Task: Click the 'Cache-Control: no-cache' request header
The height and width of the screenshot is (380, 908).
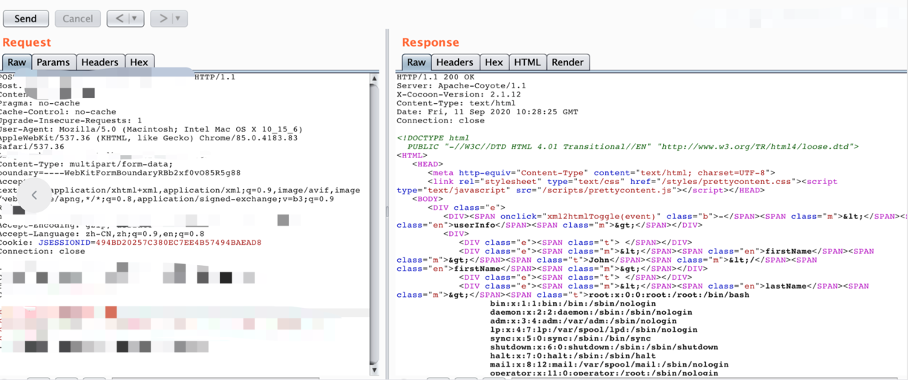Action: pyautogui.click(x=58, y=111)
